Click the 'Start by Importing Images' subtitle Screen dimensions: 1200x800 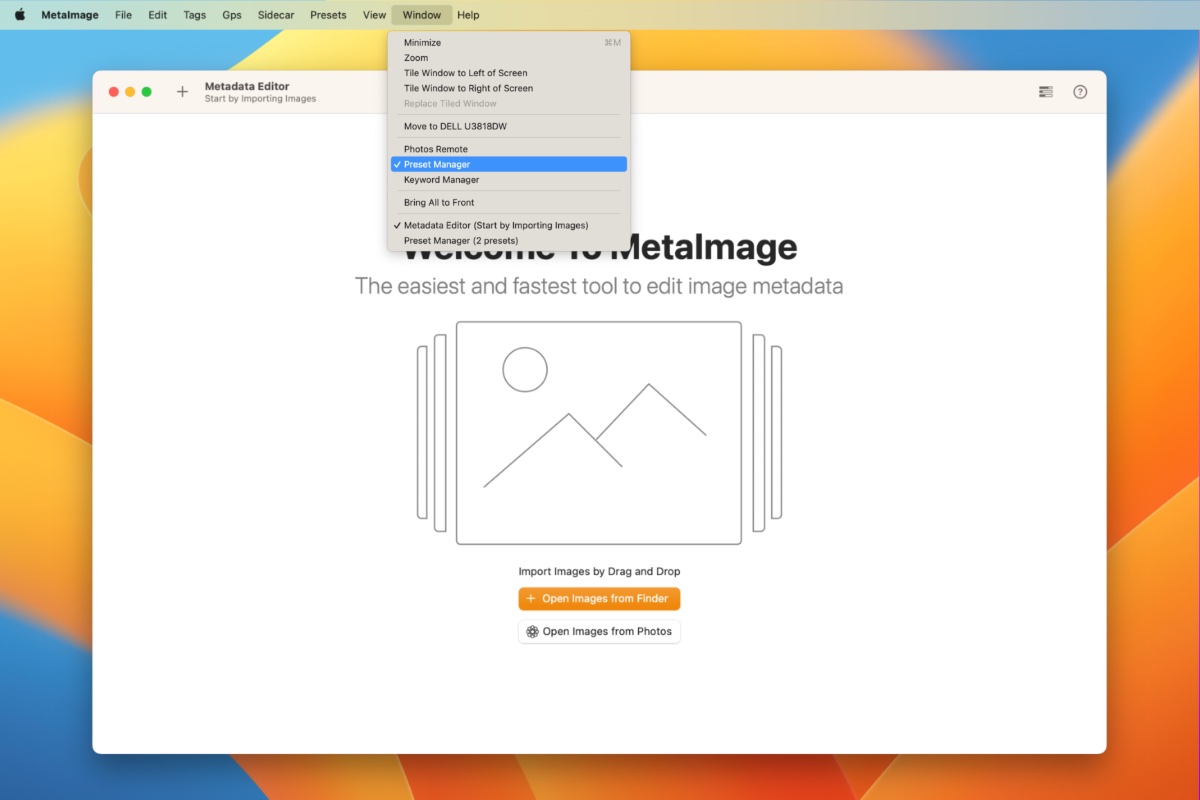pos(260,99)
